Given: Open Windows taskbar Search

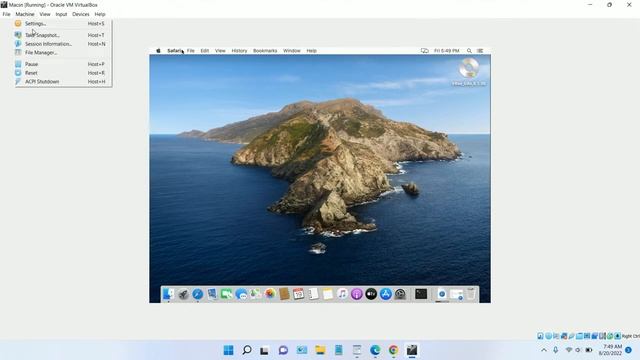Looking at the screenshot, I should [247, 350].
